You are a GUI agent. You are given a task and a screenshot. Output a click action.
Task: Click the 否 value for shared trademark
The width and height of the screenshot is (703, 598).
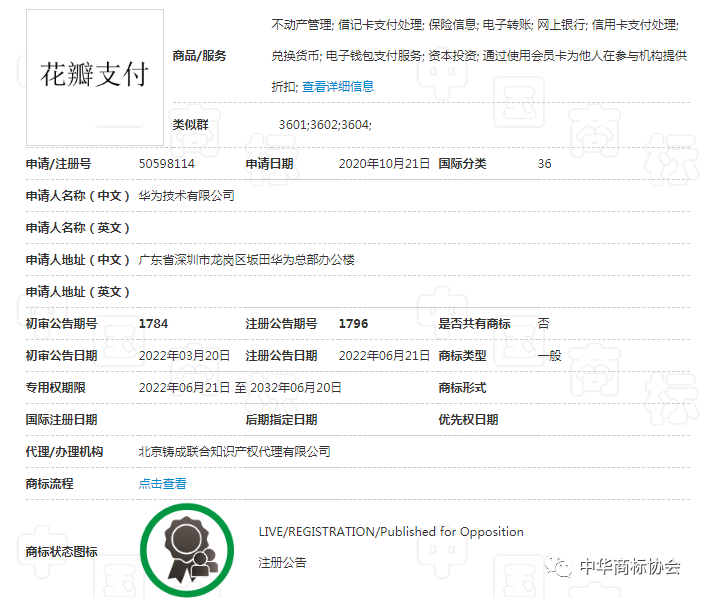(543, 324)
